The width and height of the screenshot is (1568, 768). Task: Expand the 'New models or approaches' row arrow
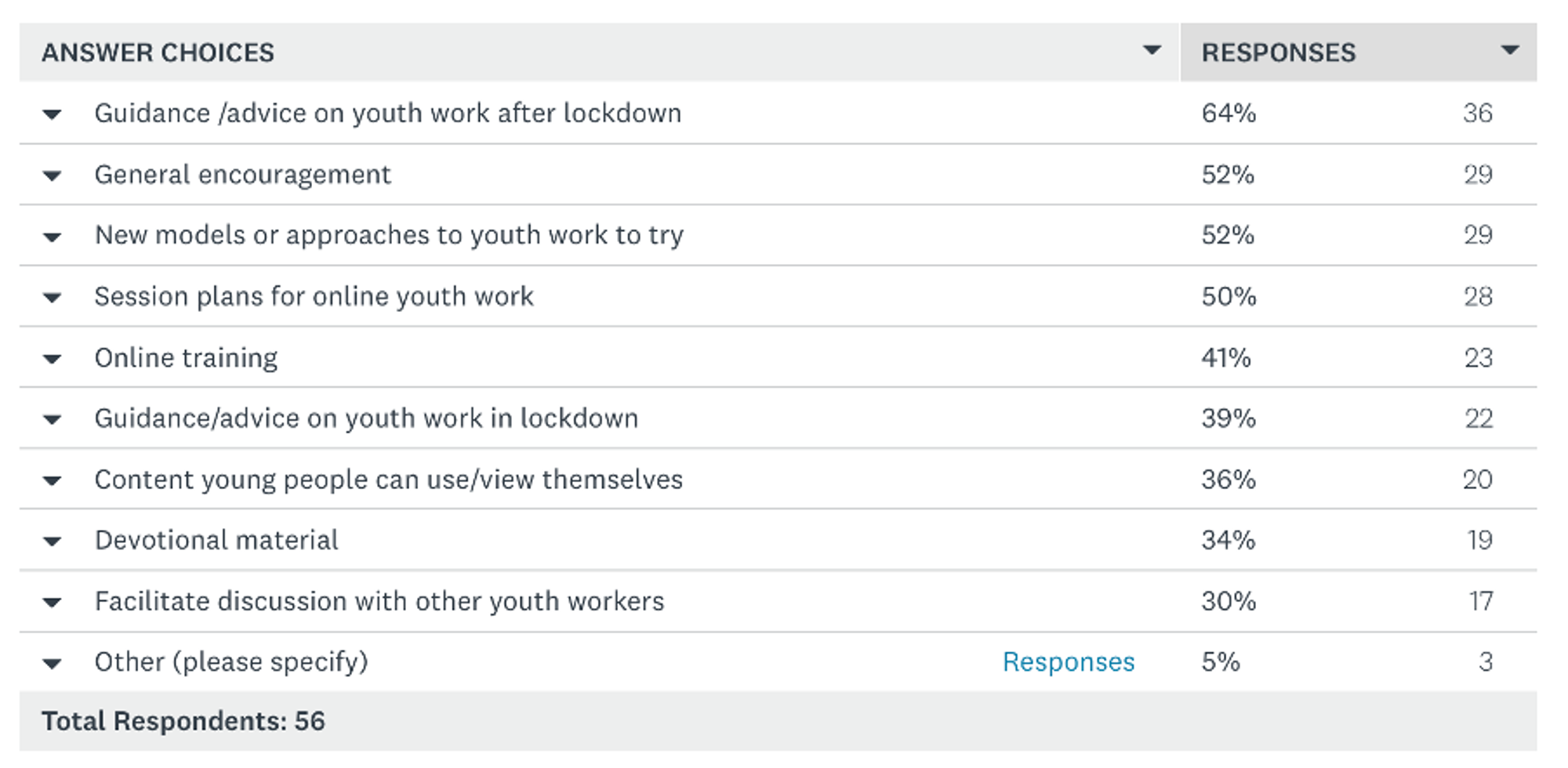click(52, 237)
